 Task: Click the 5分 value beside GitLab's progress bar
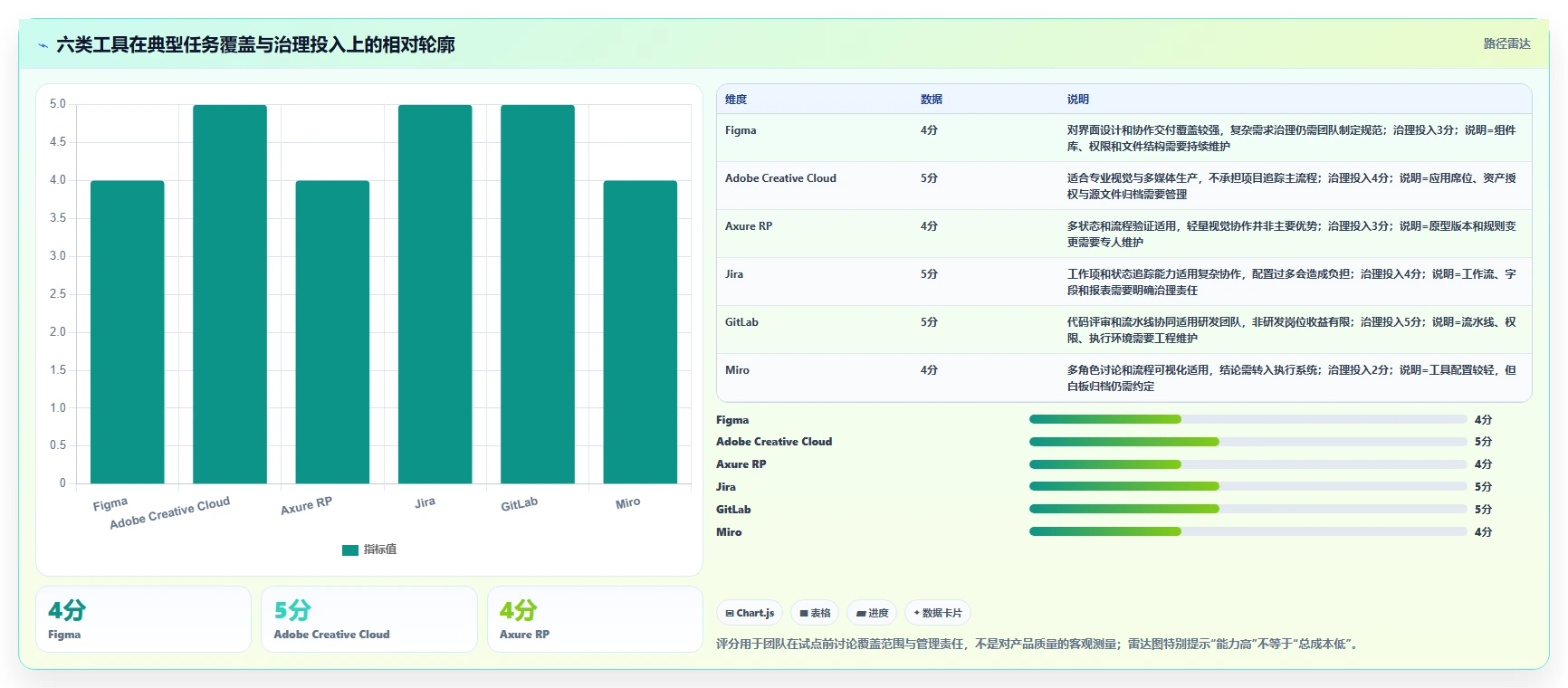pos(1483,510)
